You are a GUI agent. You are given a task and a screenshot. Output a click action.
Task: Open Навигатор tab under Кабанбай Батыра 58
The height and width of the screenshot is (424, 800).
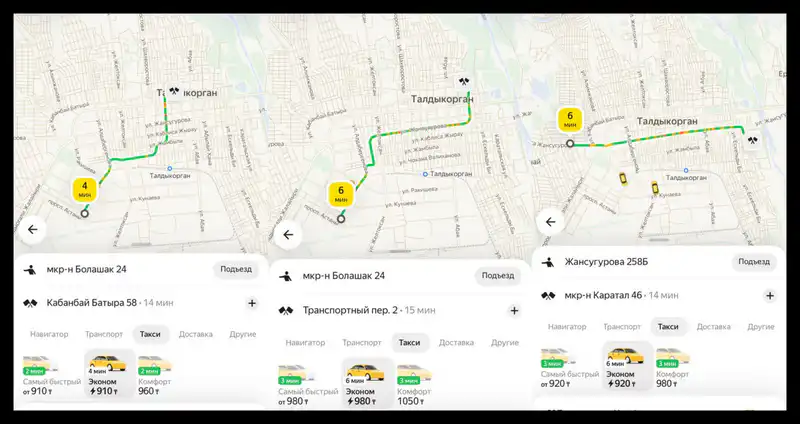tap(49, 335)
